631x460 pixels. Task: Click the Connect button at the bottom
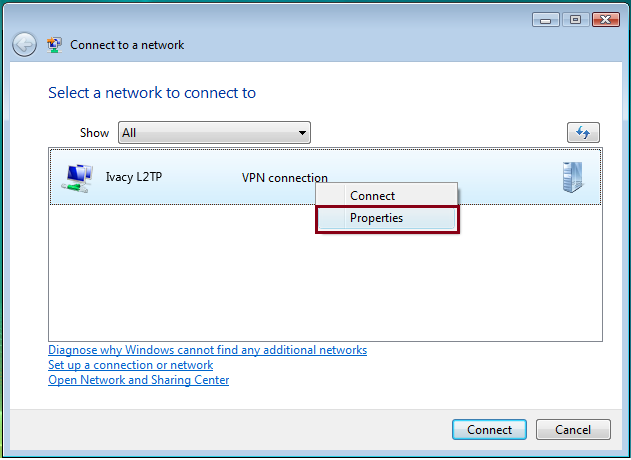(x=489, y=429)
